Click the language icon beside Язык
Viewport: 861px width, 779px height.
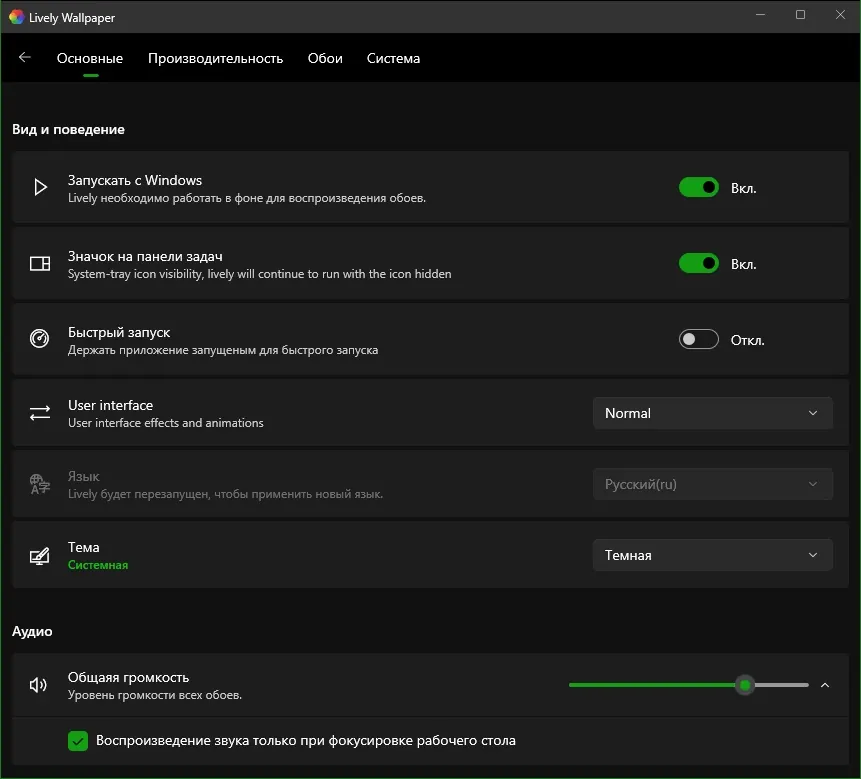click(x=40, y=484)
